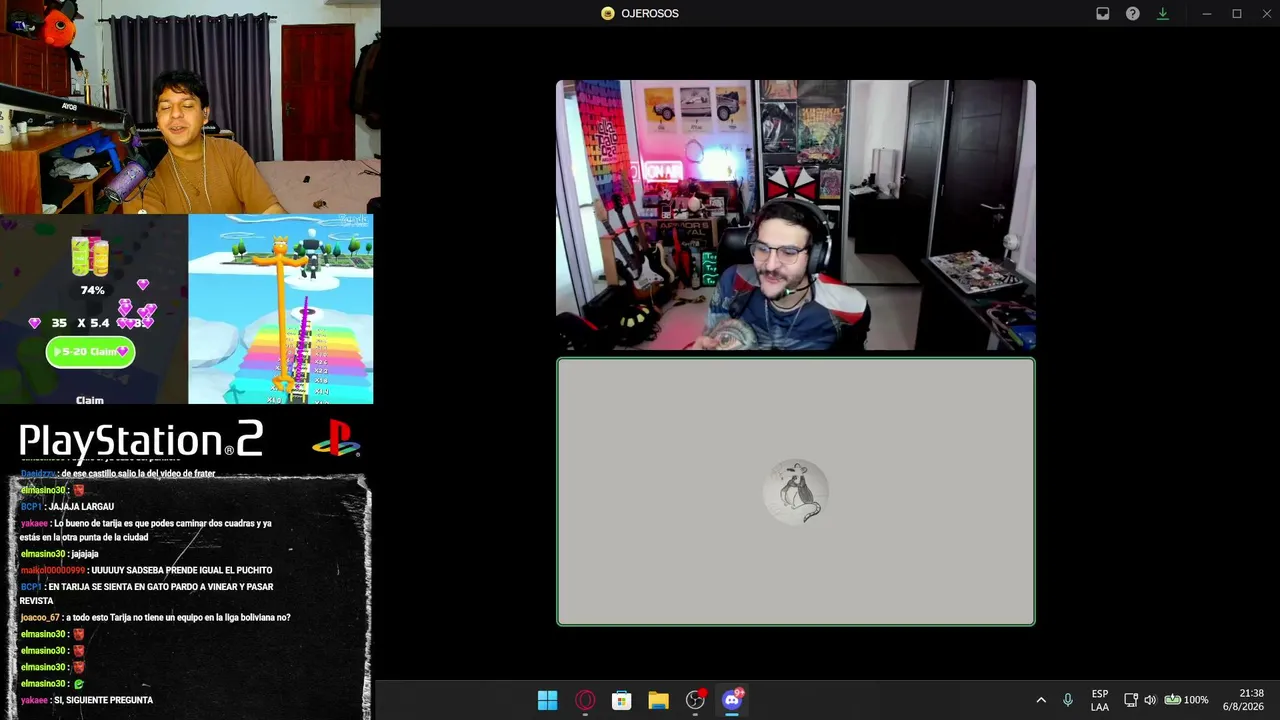Click the OJEROSOS group avatar icon
The width and height of the screenshot is (1280, 720).
(x=607, y=14)
